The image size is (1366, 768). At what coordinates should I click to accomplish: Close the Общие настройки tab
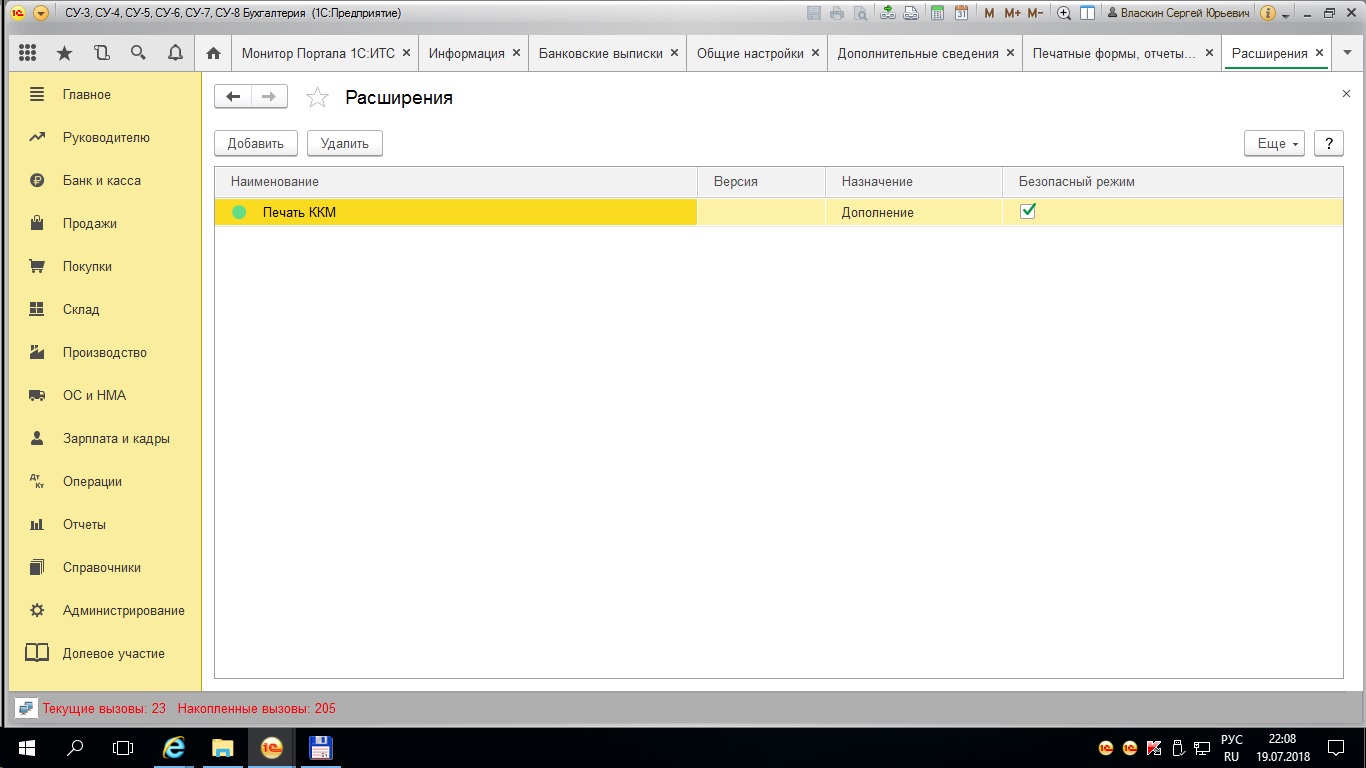815,53
